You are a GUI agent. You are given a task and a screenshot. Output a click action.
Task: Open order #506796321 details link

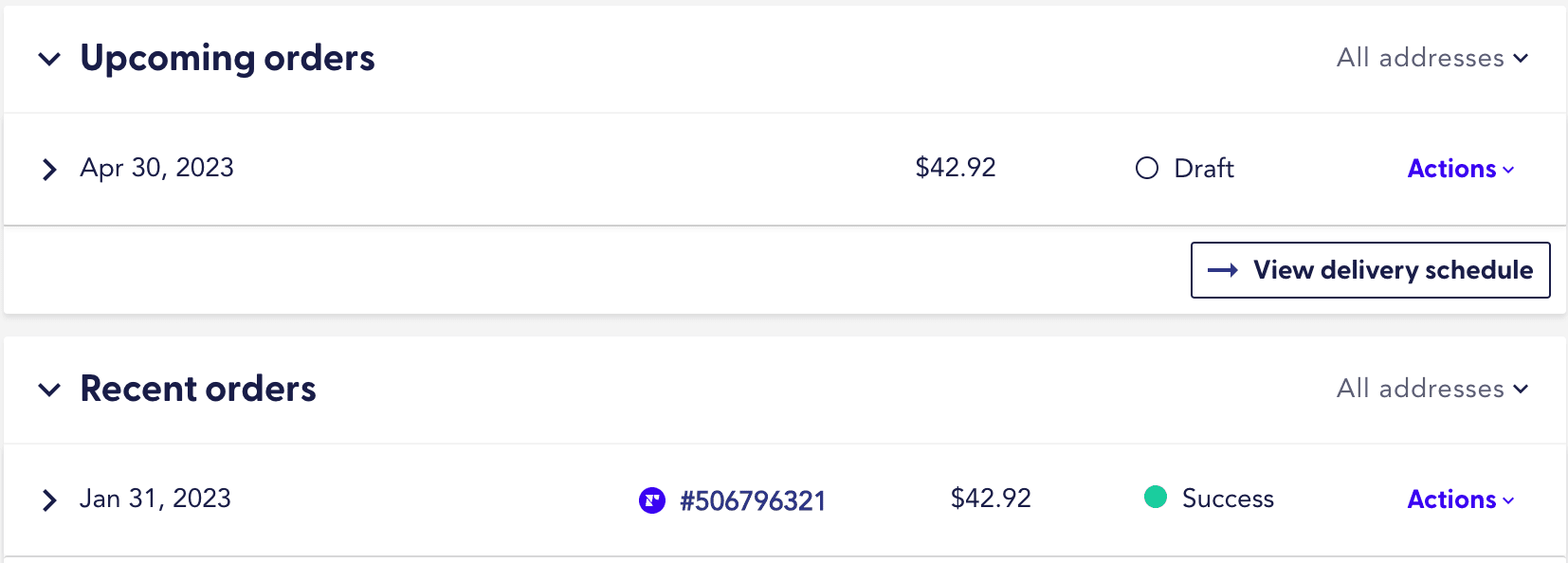(x=754, y=500)
